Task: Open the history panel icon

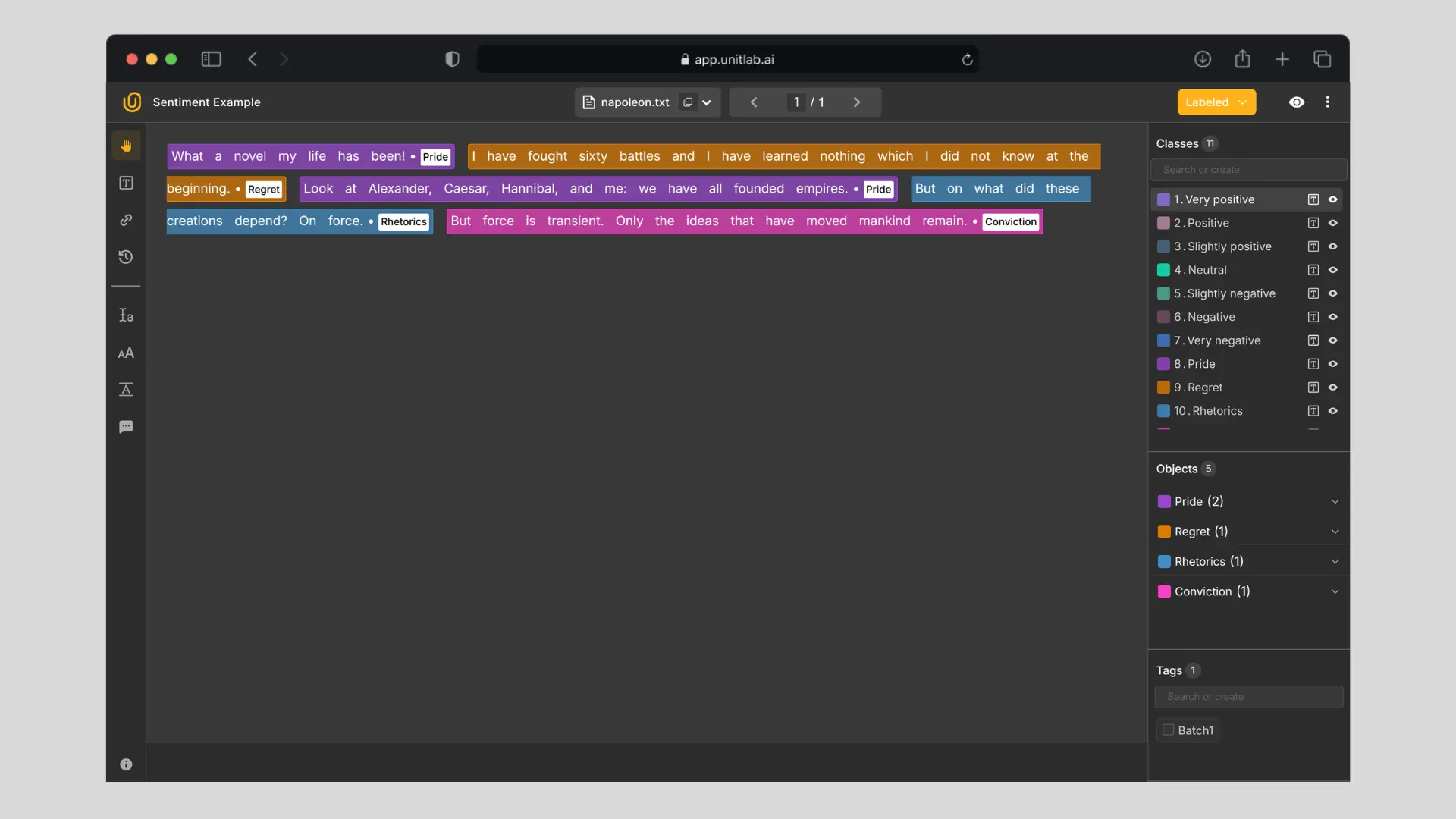Action: [126, 257]
